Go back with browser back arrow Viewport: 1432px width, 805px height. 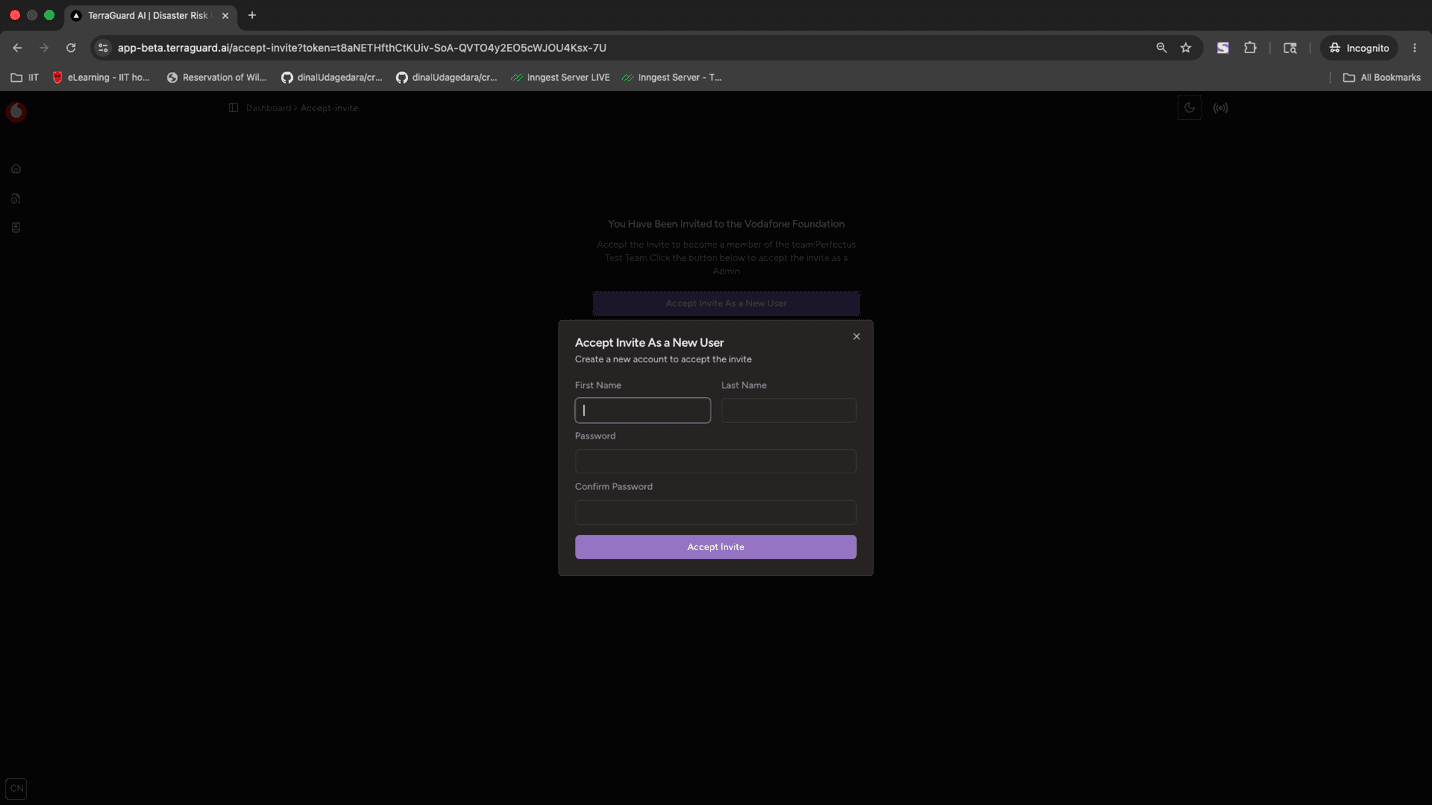pos(17,48)
